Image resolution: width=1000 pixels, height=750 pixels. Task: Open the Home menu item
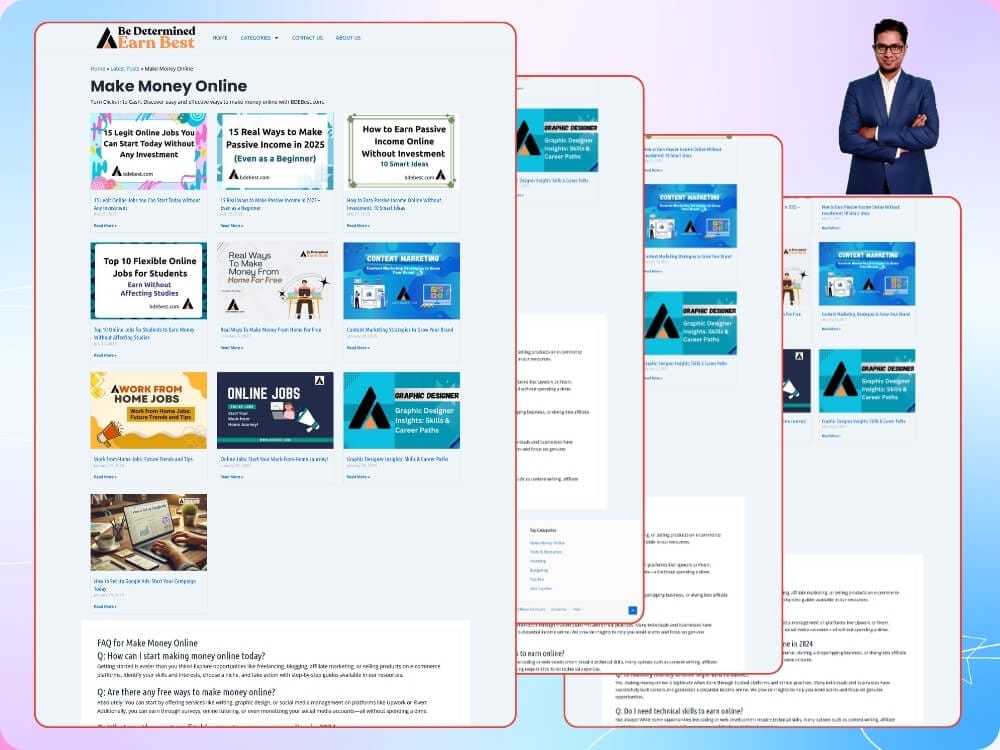[220, 38]
